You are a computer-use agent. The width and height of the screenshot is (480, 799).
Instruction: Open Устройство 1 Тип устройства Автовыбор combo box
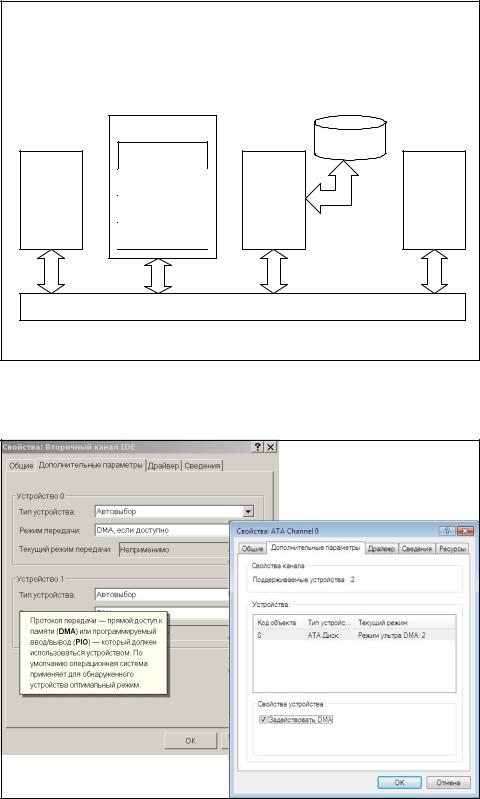point(163,594)
